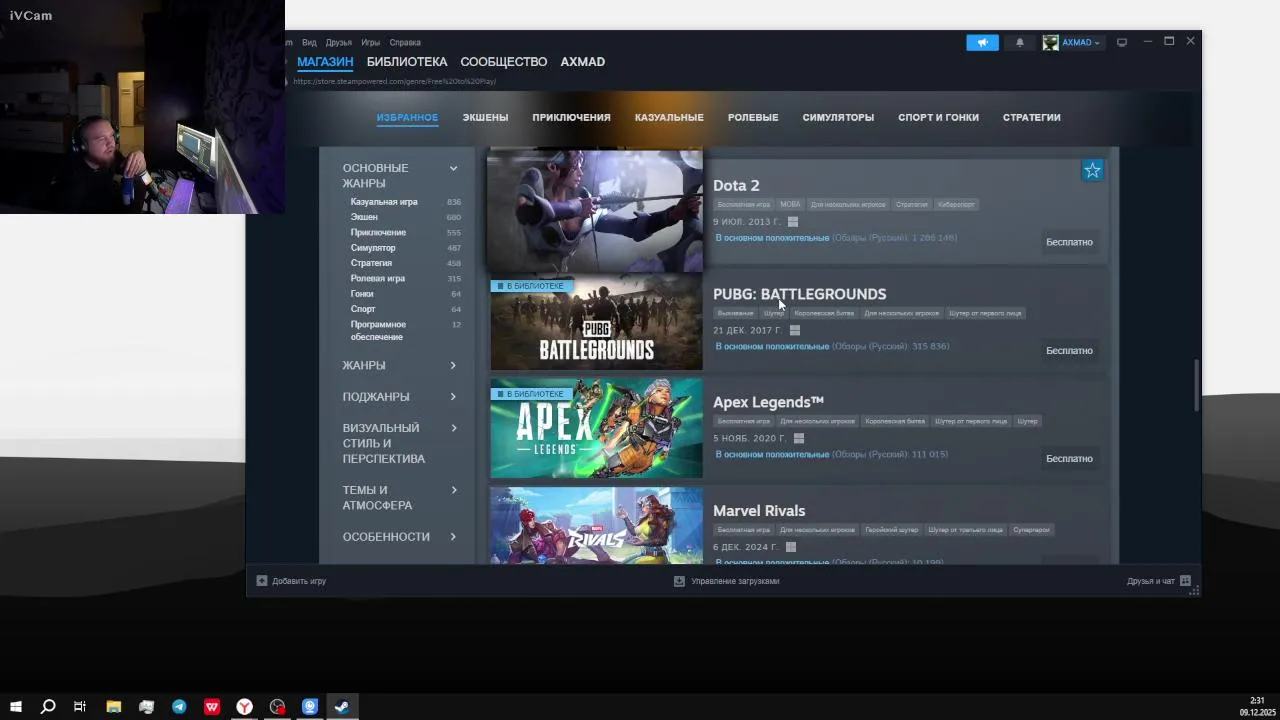1280x720 pixels.
Task: Click the AXMAD profile avatar
Action: point(1050,42)
